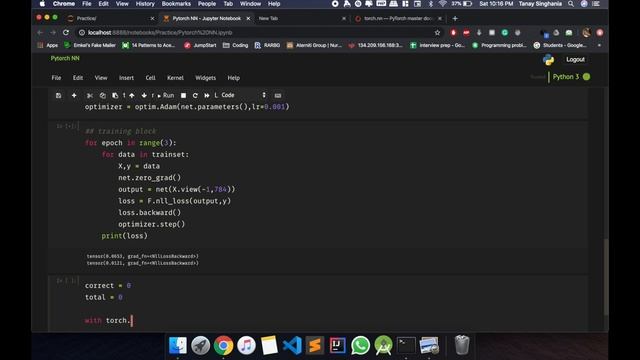Open the Apps bookmarks shortcut

click(48, 45)
